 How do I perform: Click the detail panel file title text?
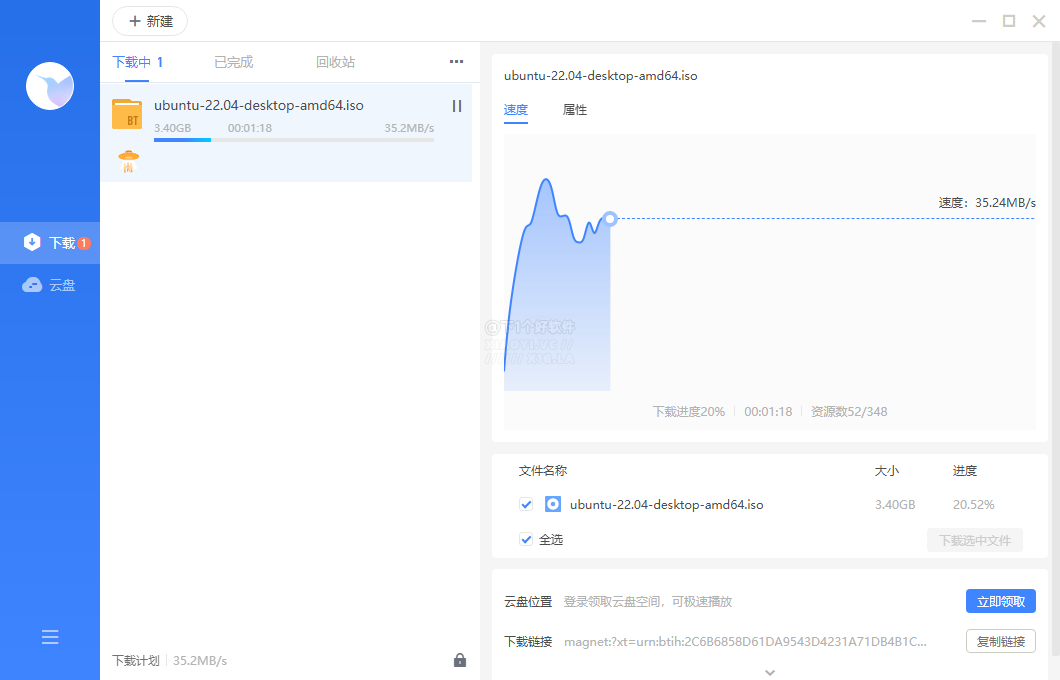[x=600, y=76]
